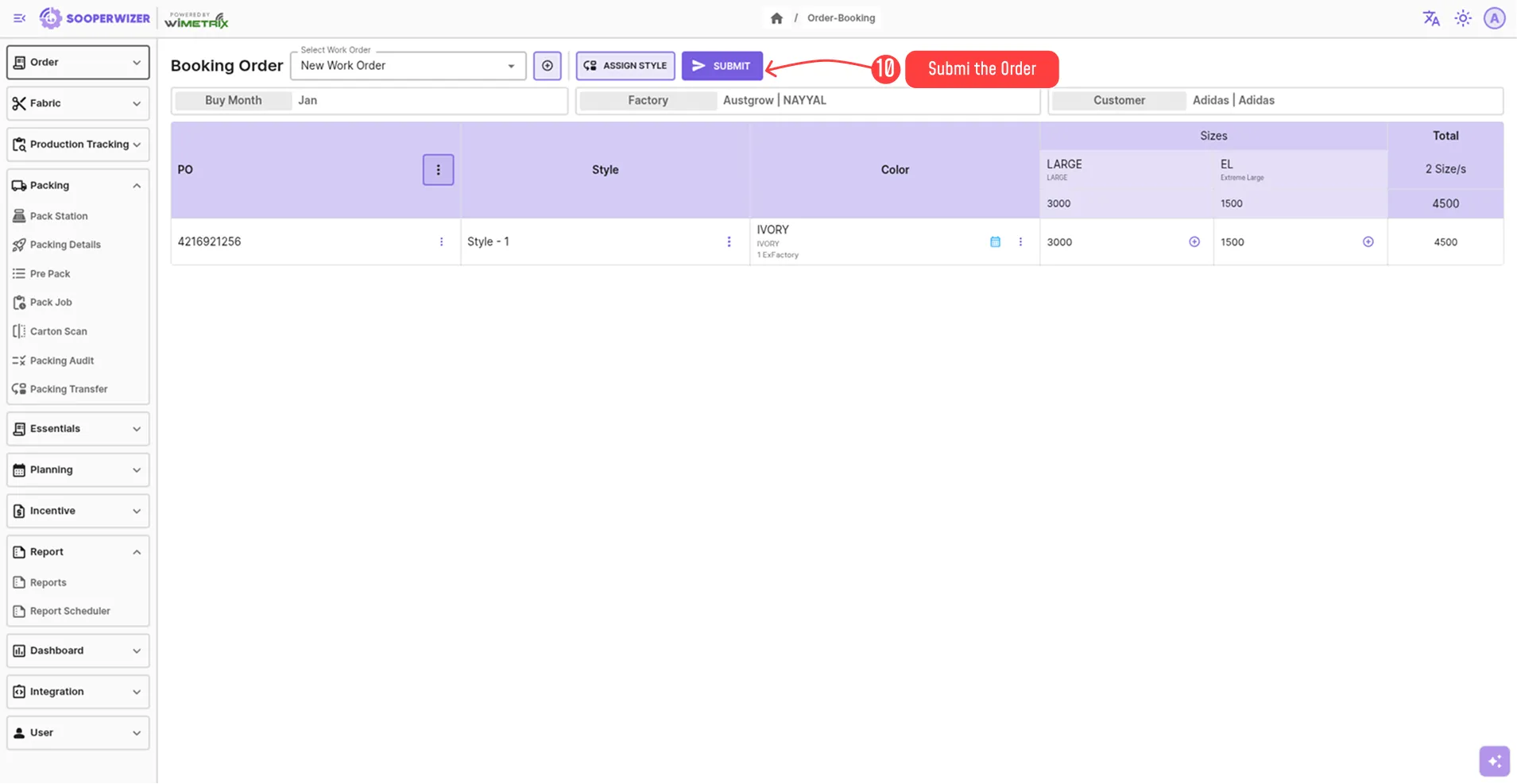The image size is (1517, 784).
Task: Click the calendar icon in the IVORY color row
Action: (x=995, y=241)
